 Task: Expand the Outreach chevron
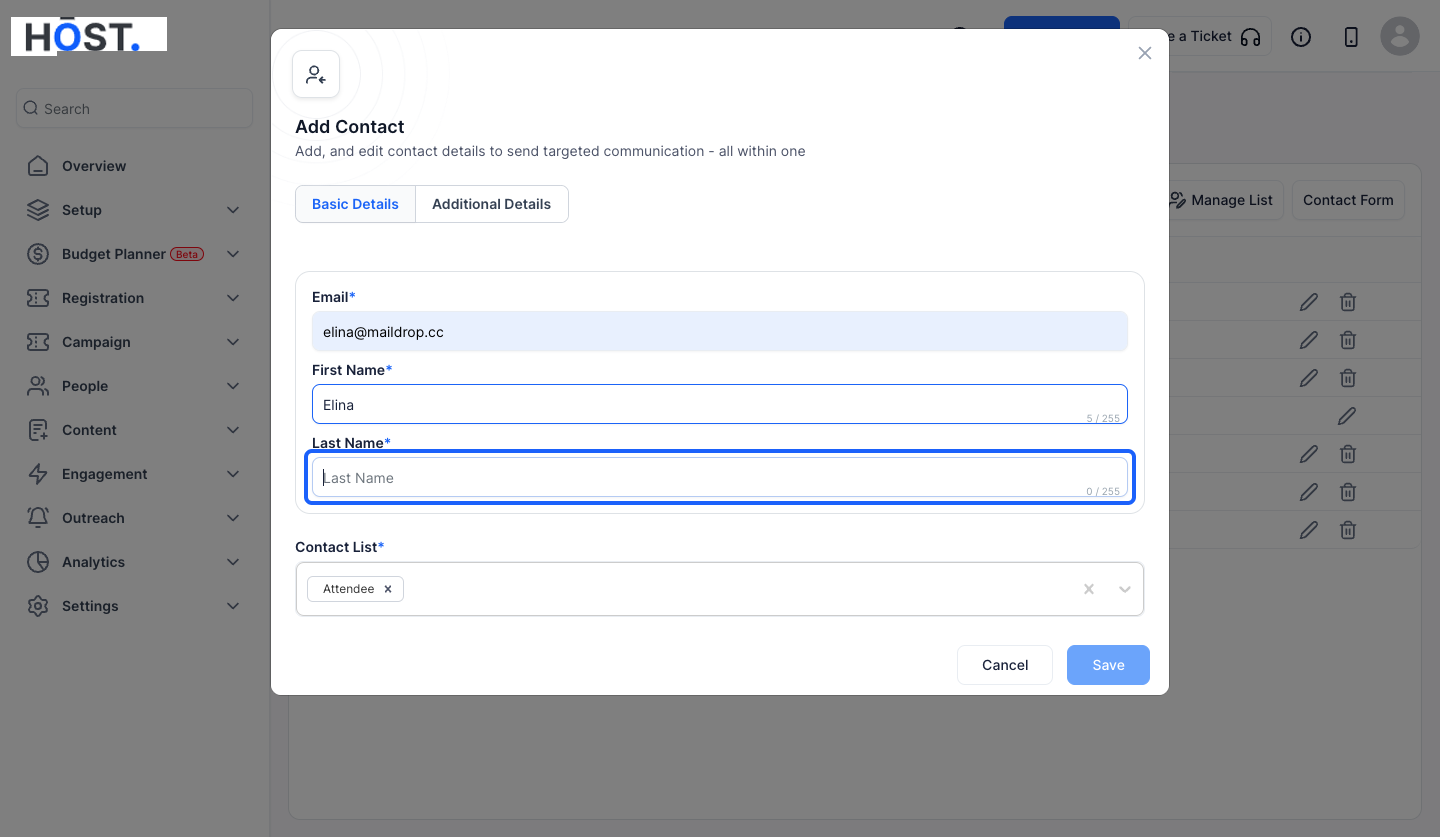(x=233, y=518)
